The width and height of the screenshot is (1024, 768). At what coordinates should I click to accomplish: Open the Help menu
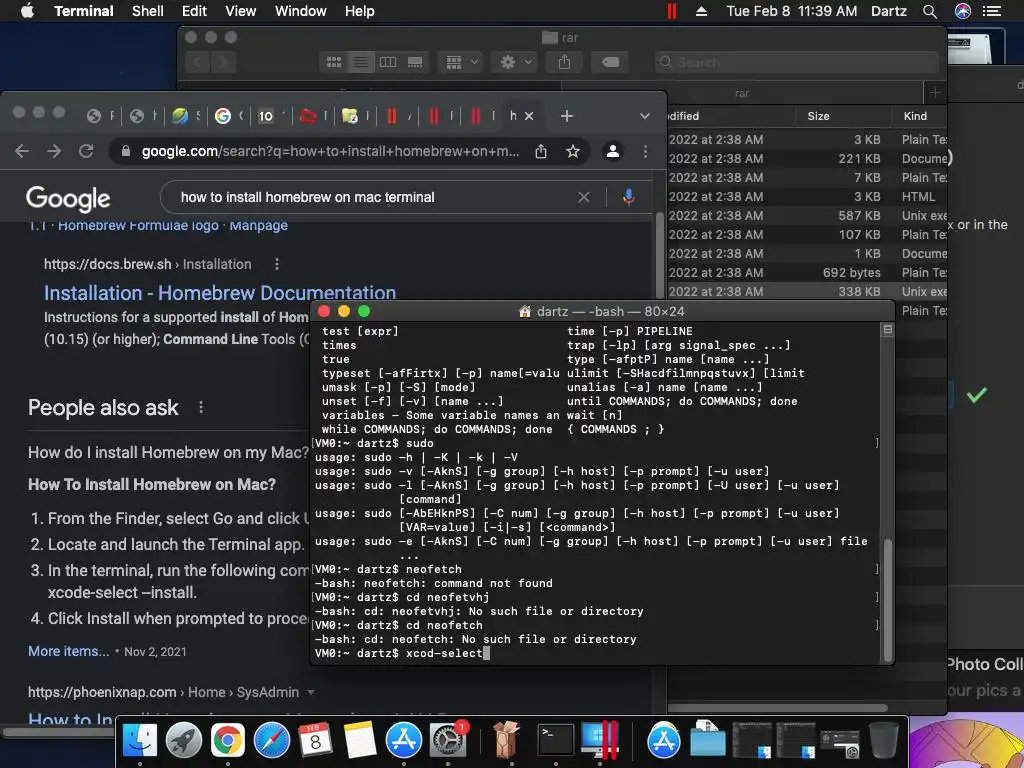point(359,11)
